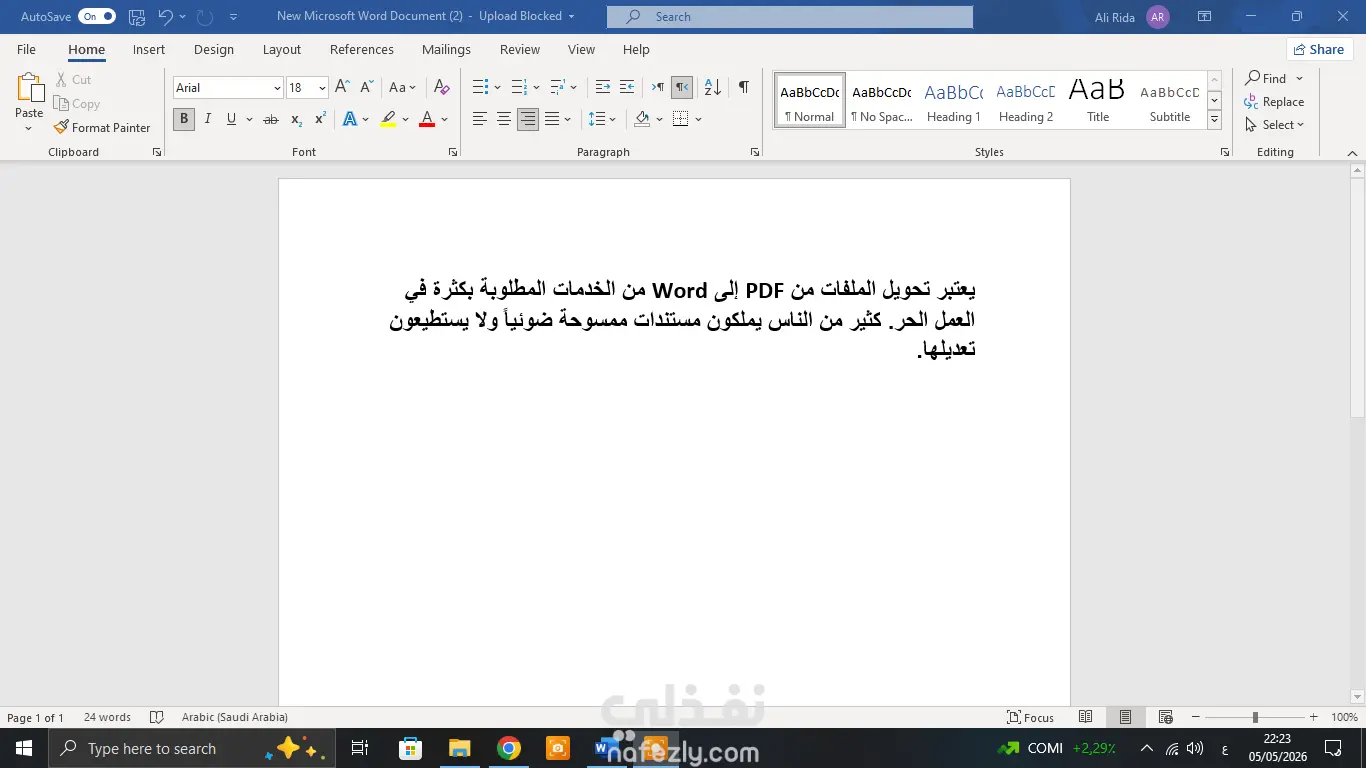Open the References tab
1366x768 pixels.
click(x=362, y=49)
